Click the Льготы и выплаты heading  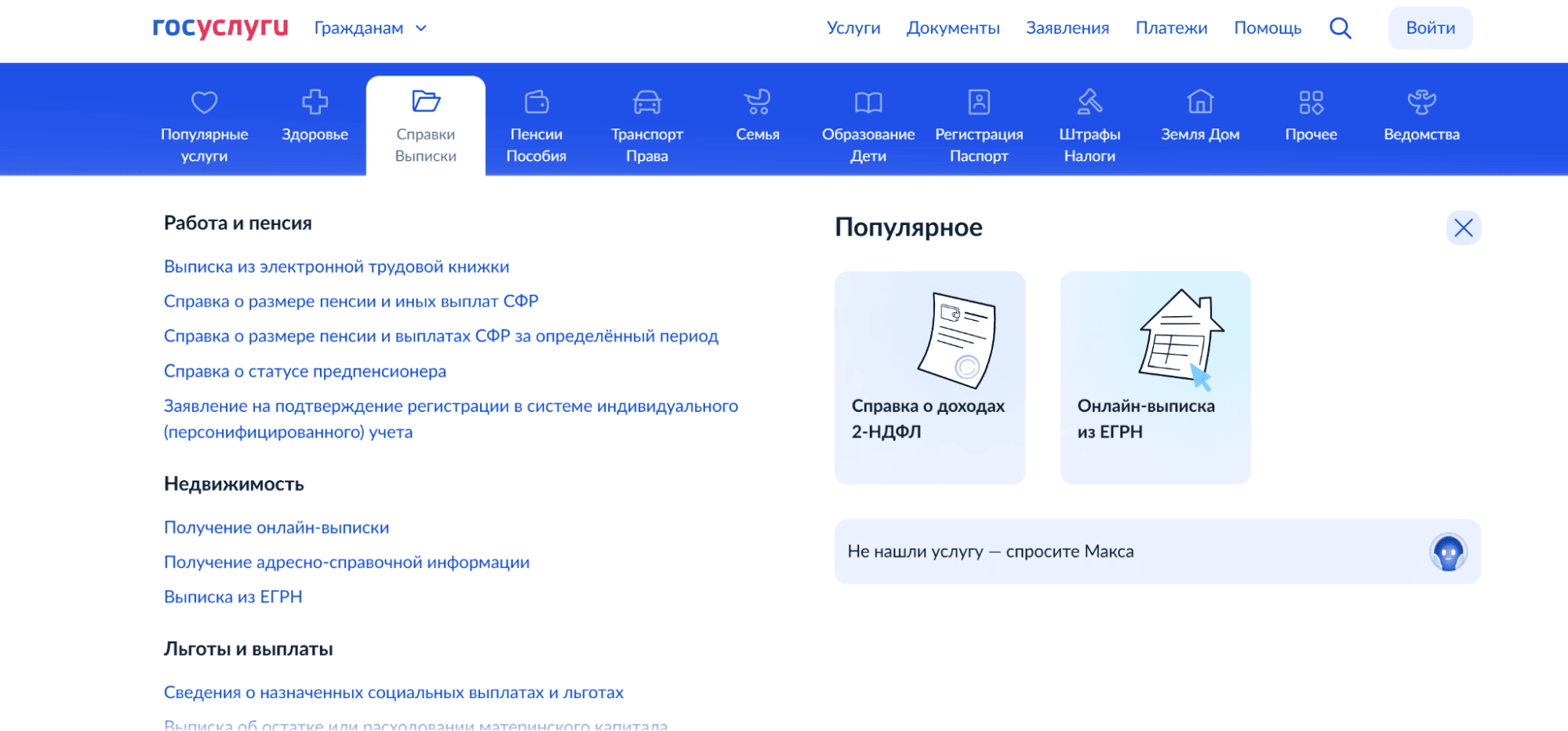[249, 649]
